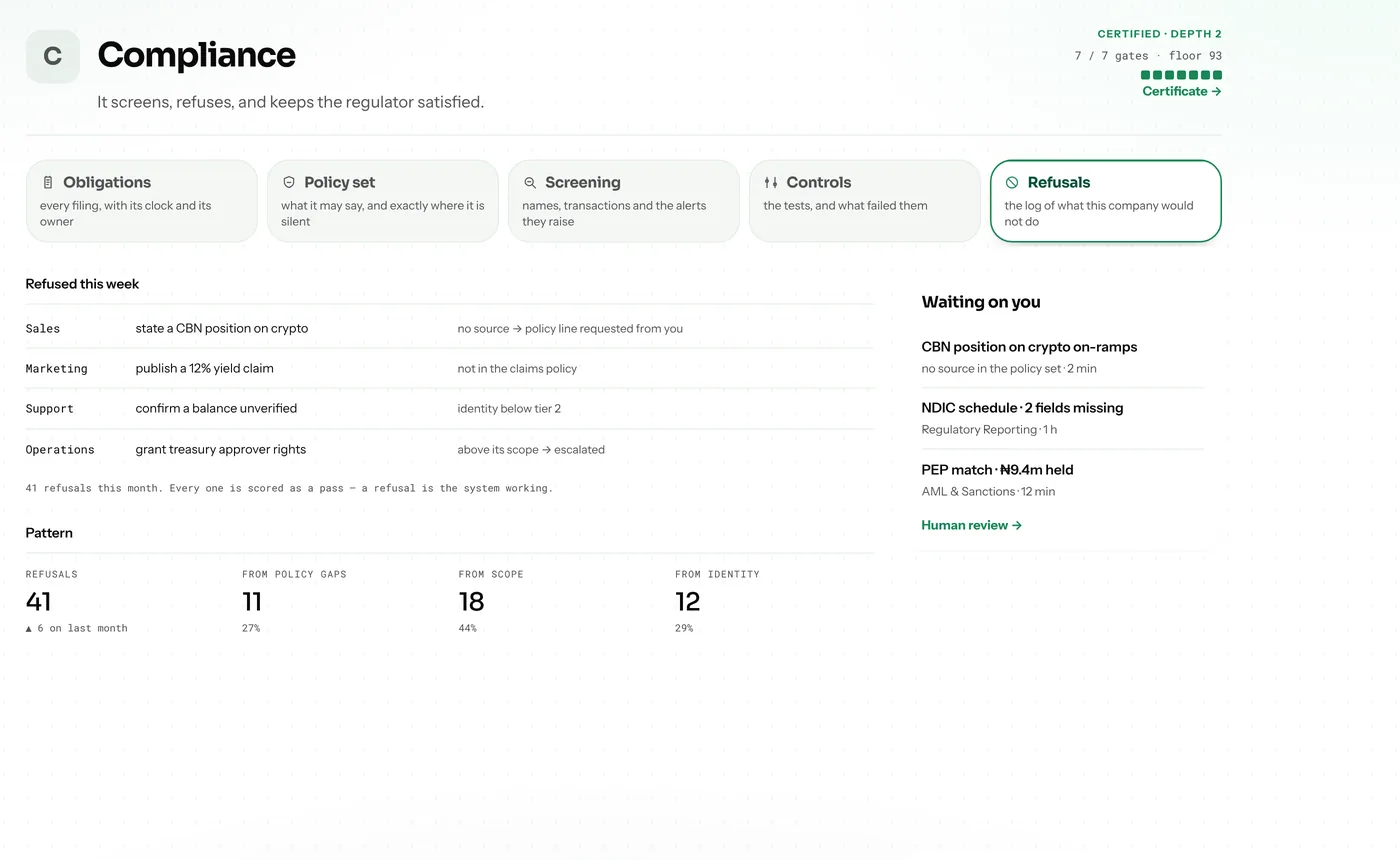Select the Marketing refusal row label
Viewport: 1400px width, 860px height.
(57, 369)
